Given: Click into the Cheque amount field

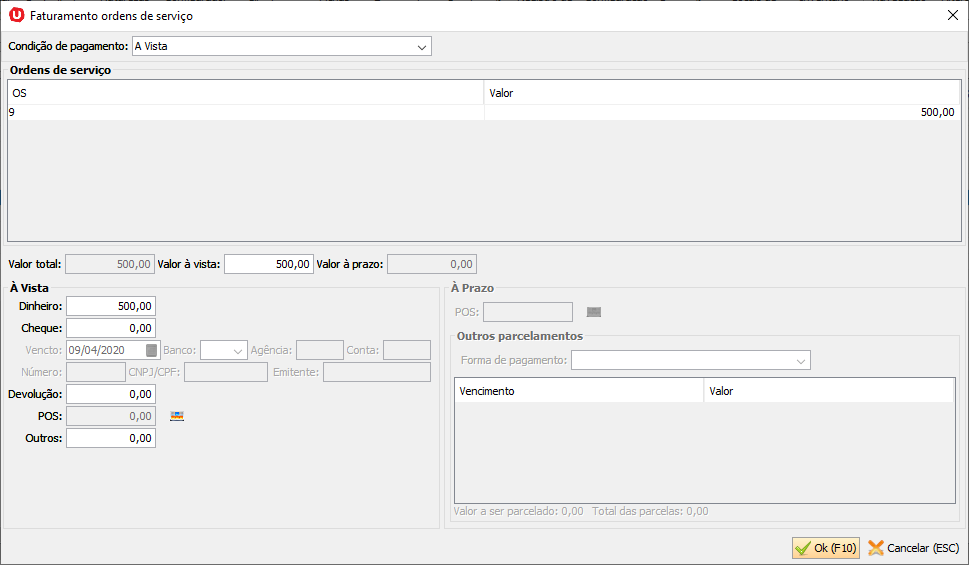Looking at the screenshot, I should (x=111, y=328).
